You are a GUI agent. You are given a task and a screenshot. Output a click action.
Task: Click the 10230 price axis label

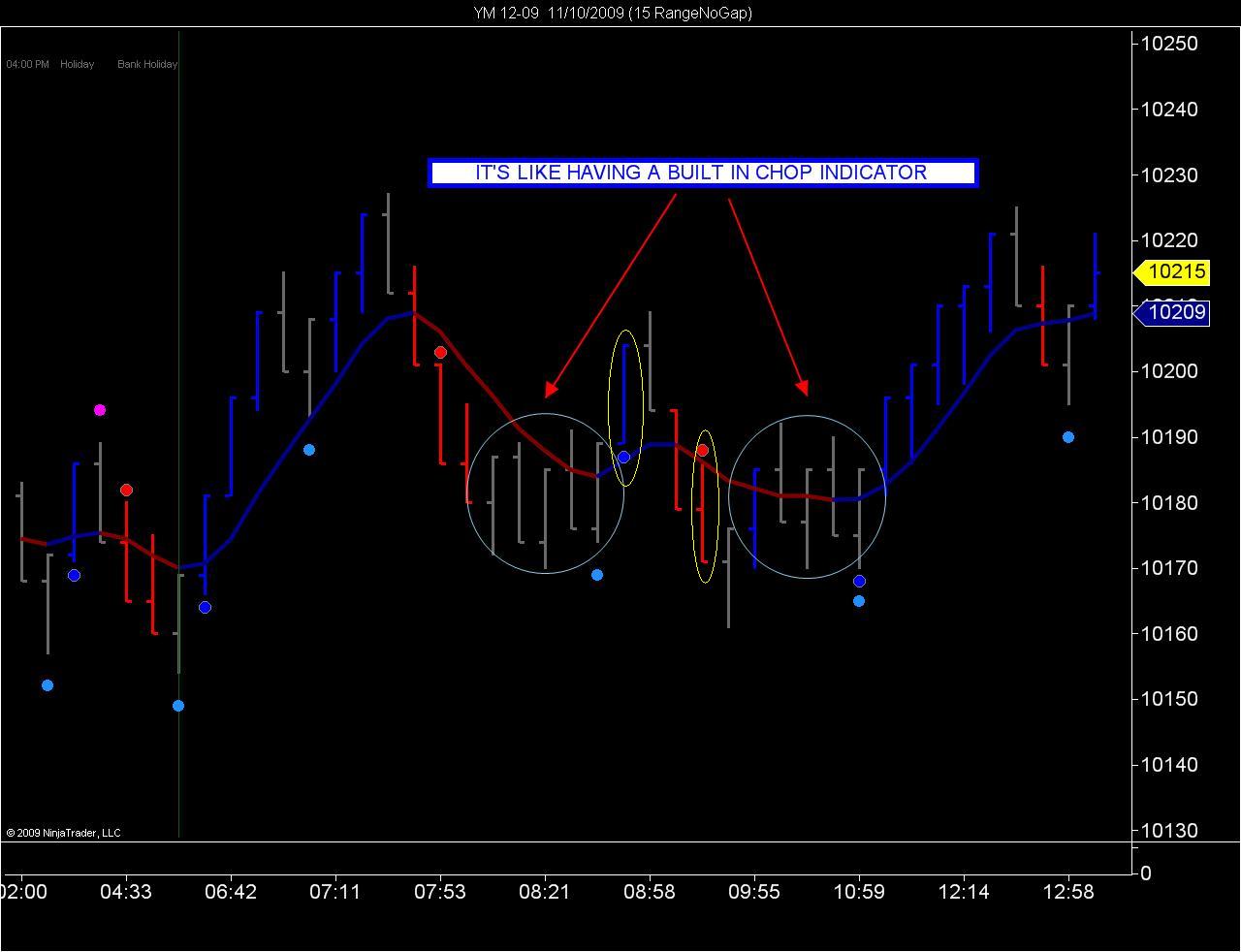pos(1169,175)
